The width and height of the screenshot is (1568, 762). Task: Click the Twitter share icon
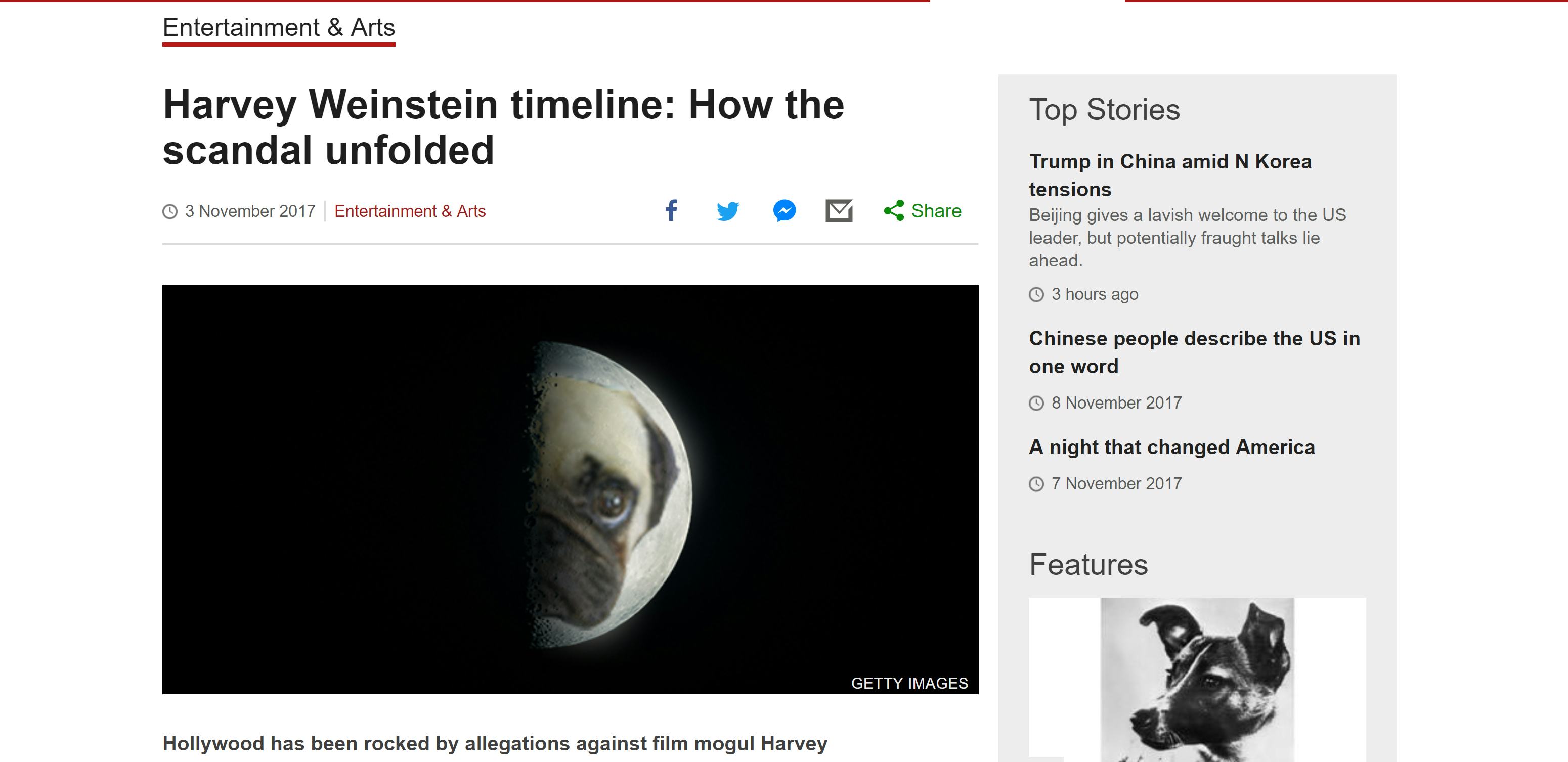(x=727, y=211)
